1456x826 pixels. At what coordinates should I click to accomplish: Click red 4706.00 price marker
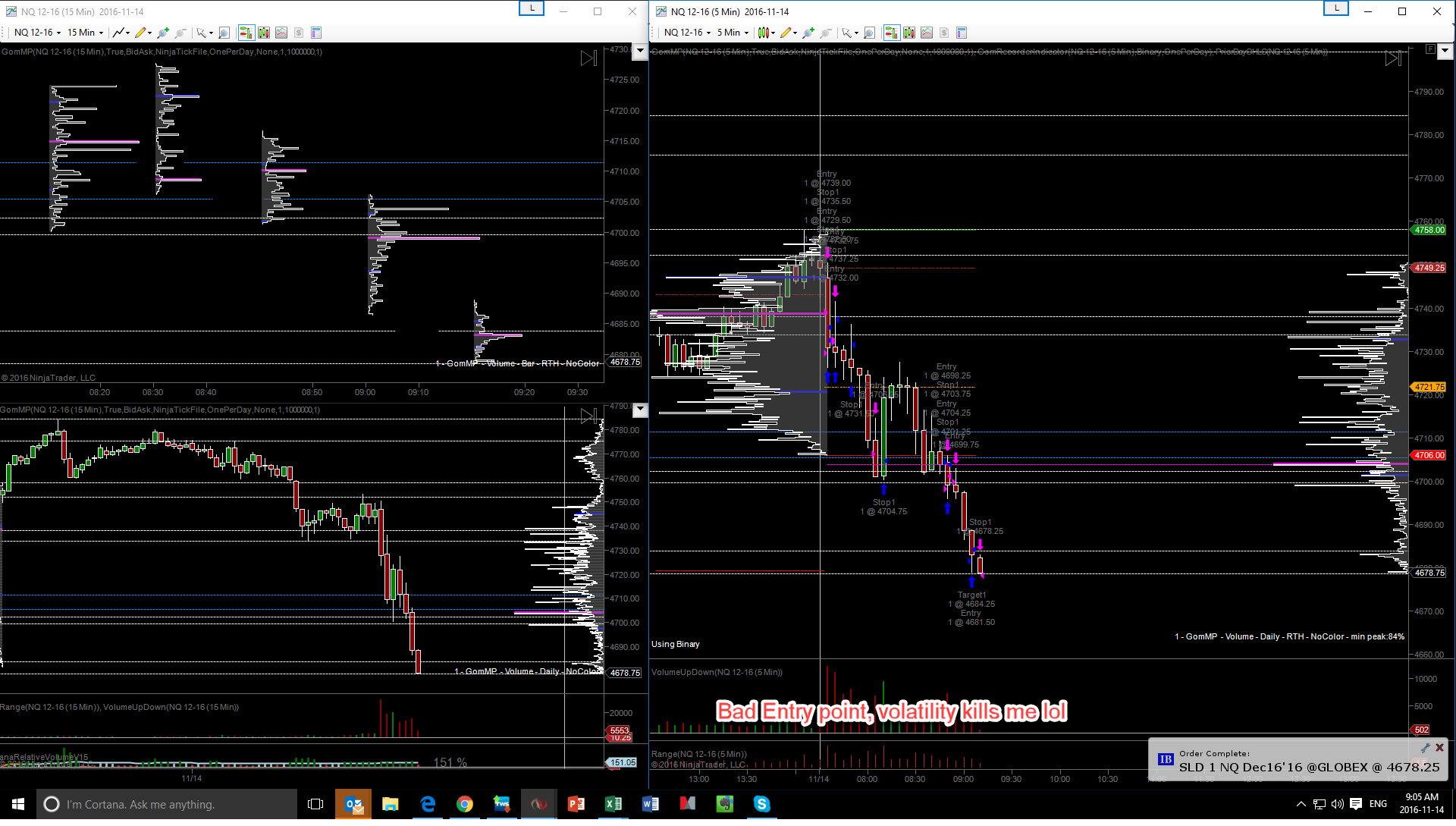pos(1429,455)
